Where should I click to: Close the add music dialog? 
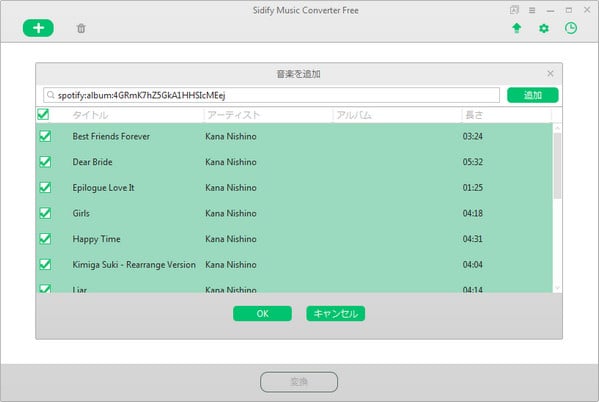point(550,73)
